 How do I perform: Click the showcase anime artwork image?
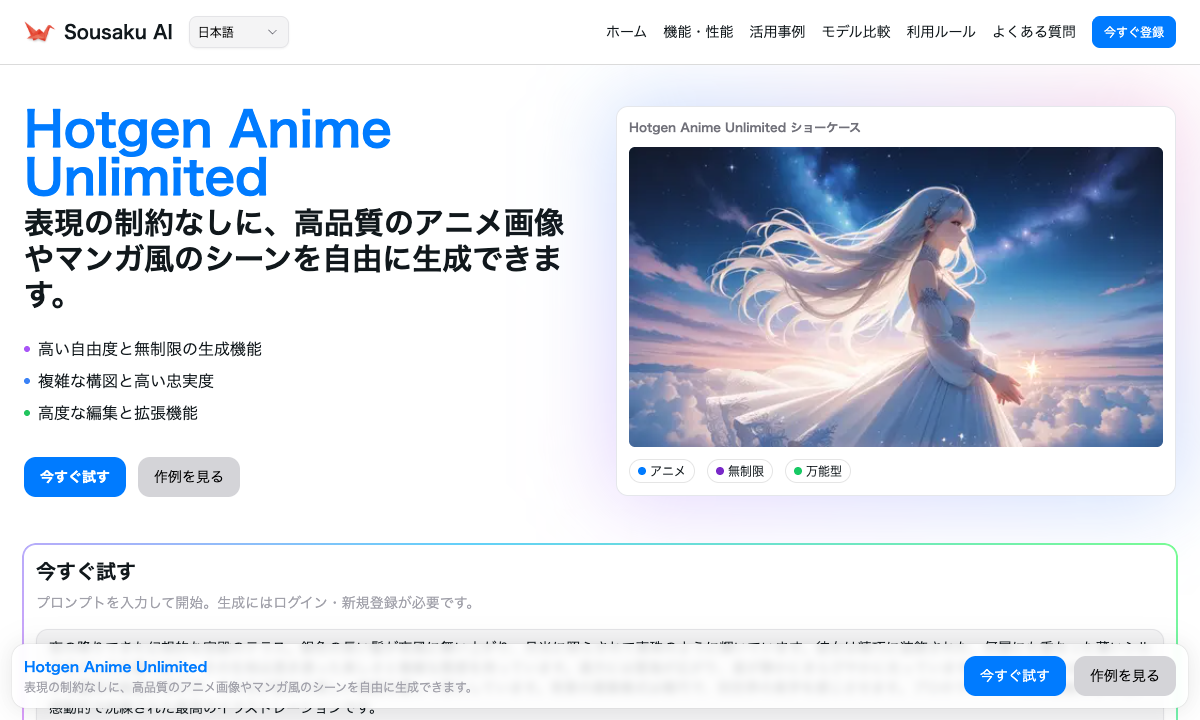click(896, 296)
